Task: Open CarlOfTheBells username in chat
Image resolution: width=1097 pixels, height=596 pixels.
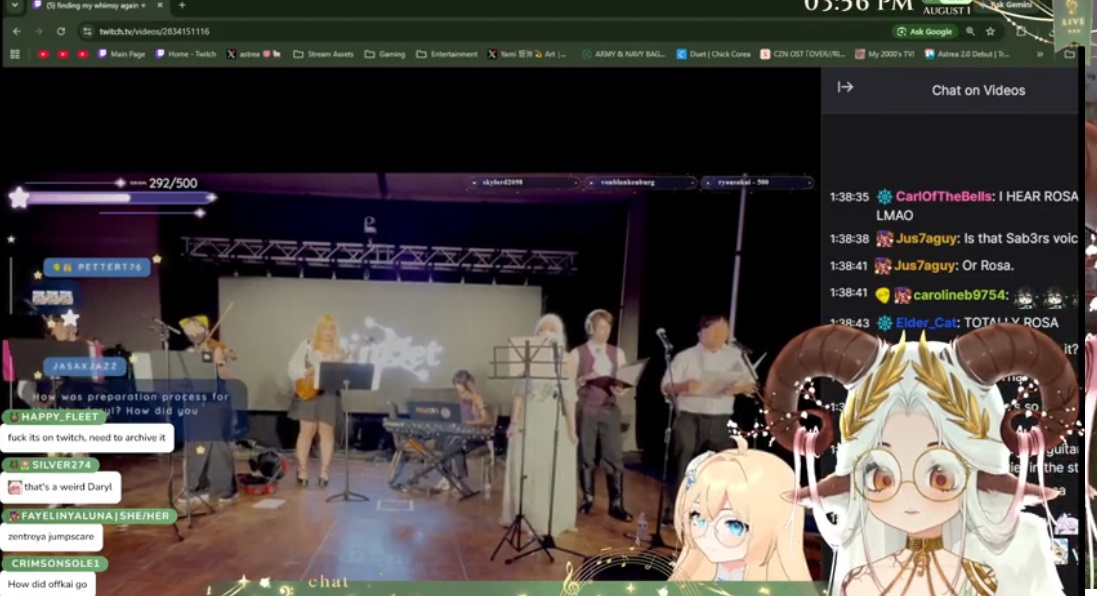Action: [x=943, y=197]
